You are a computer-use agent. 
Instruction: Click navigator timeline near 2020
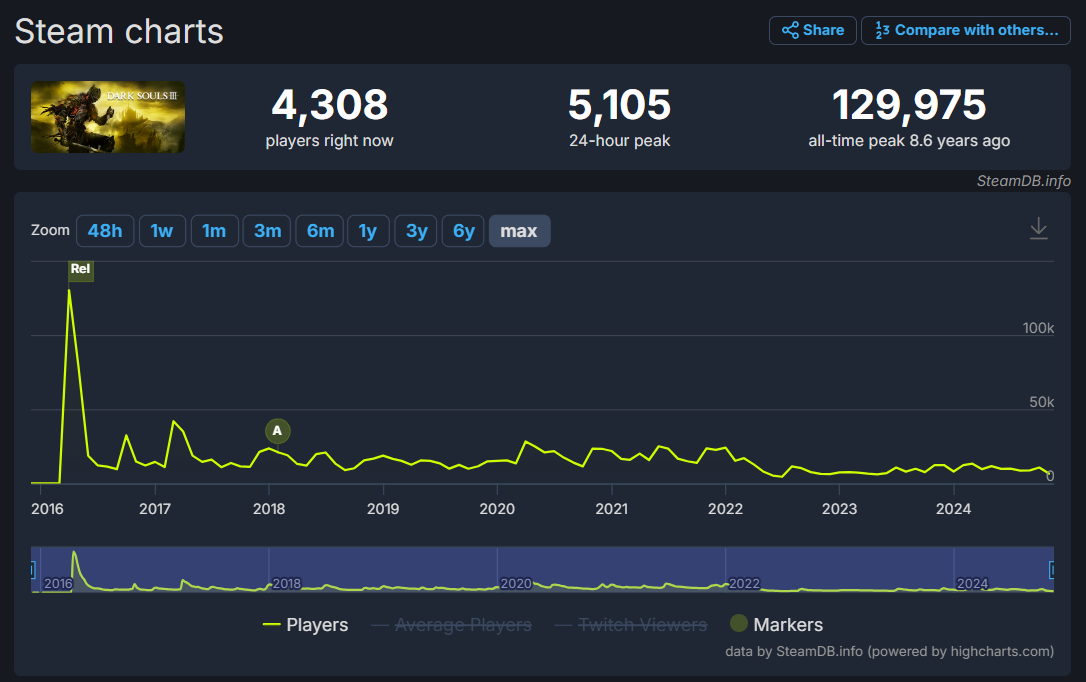[516, 583]
